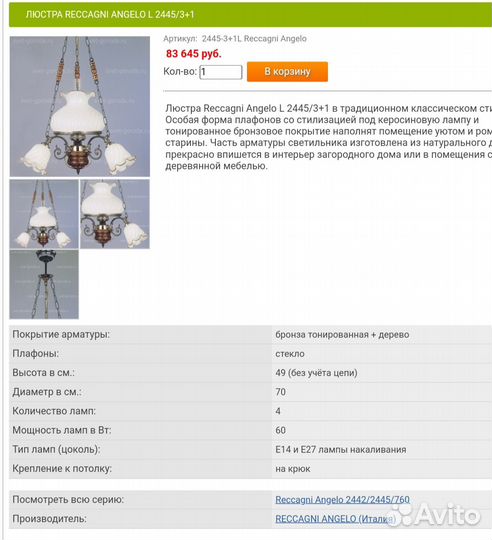Select the full chandelier thumbnail on left
492x540 pixels.
(x=44, y=214)
